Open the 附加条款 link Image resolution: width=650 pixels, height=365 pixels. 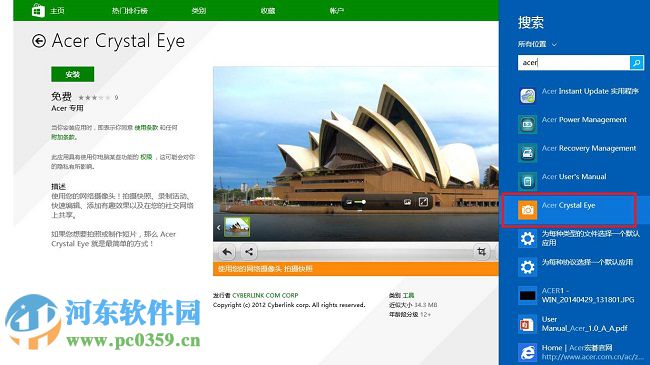coord(63,137)
